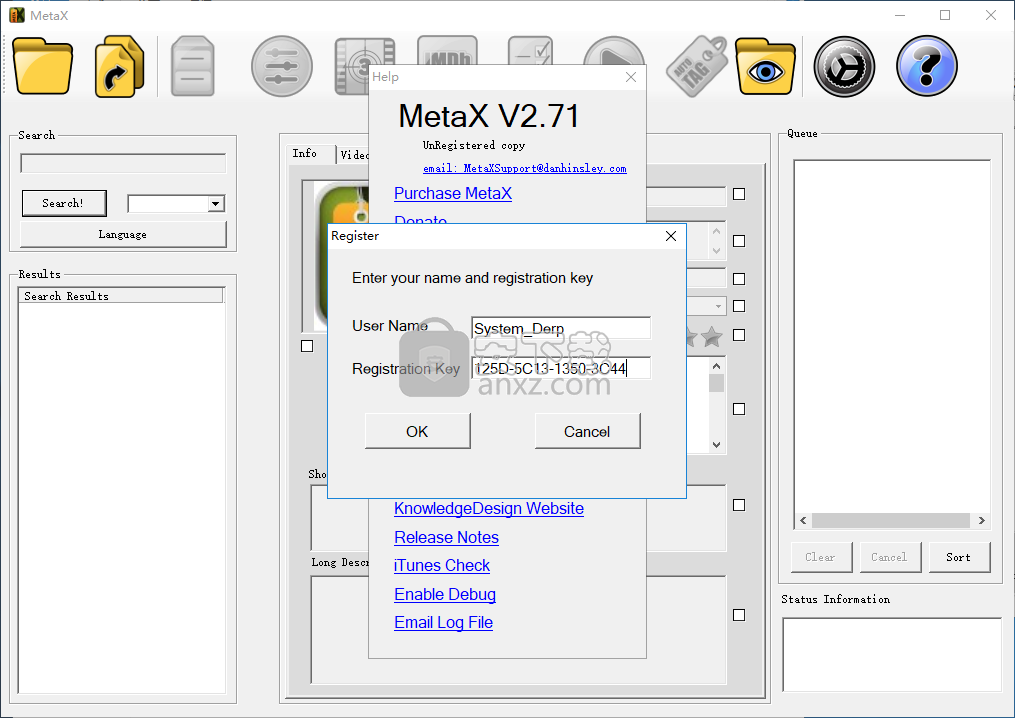Open the KnowledgeDesign Website link
The height and width of the screenshot is (718, 1015).
489,509
